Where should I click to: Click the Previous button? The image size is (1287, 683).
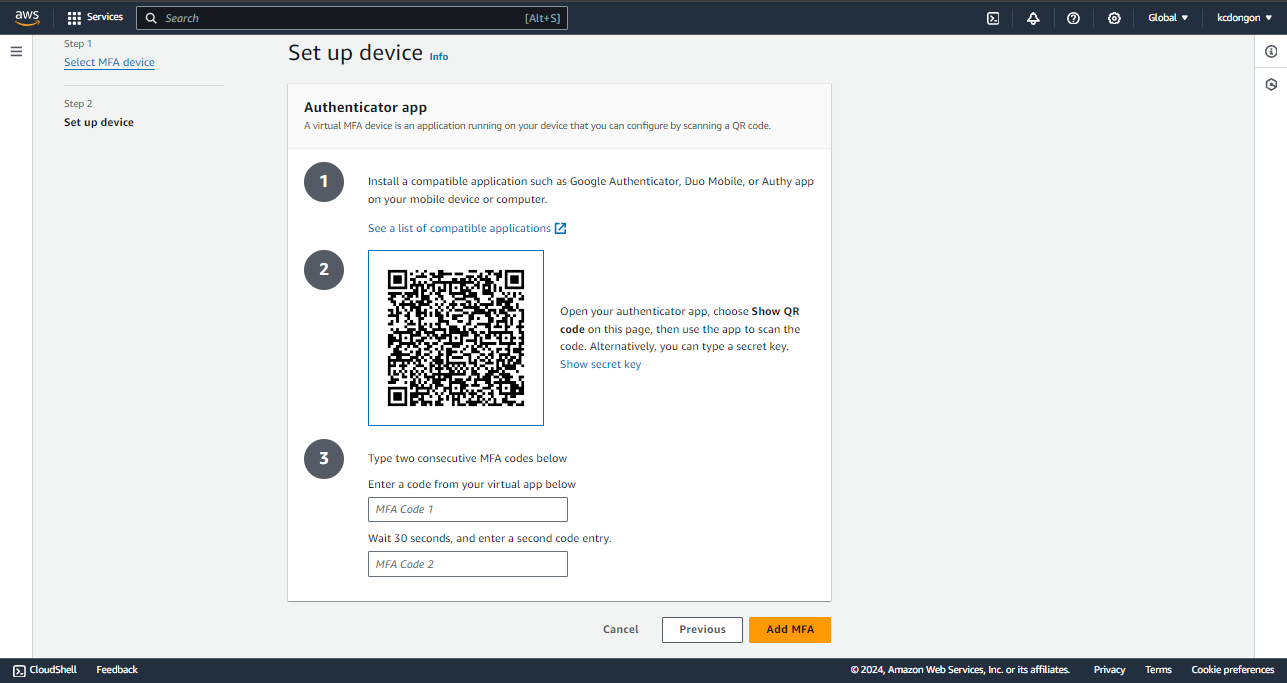(702, 630)
